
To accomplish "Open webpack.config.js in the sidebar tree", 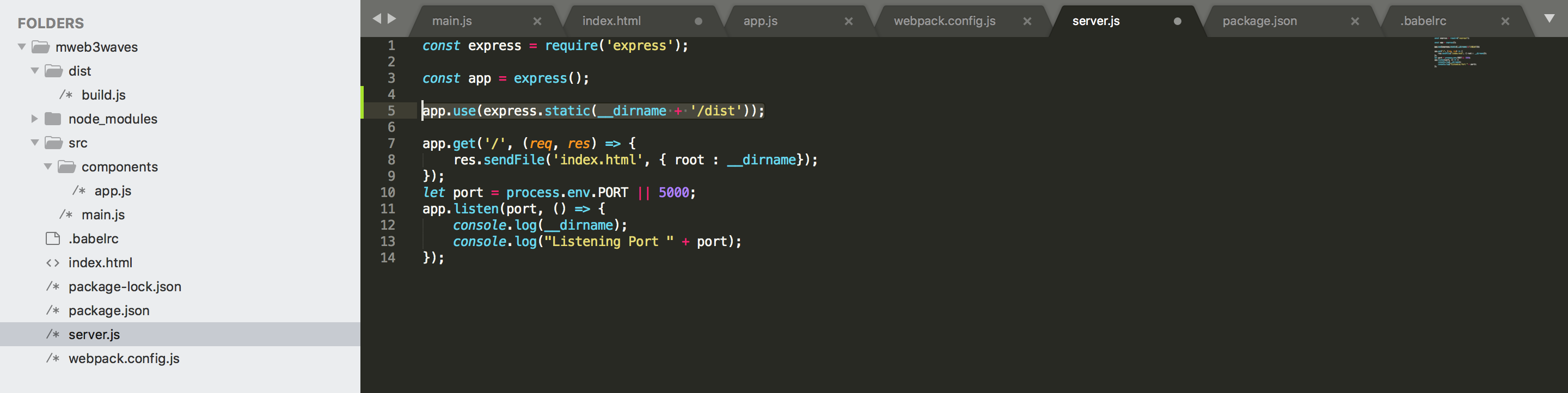I will click(124, 358).
